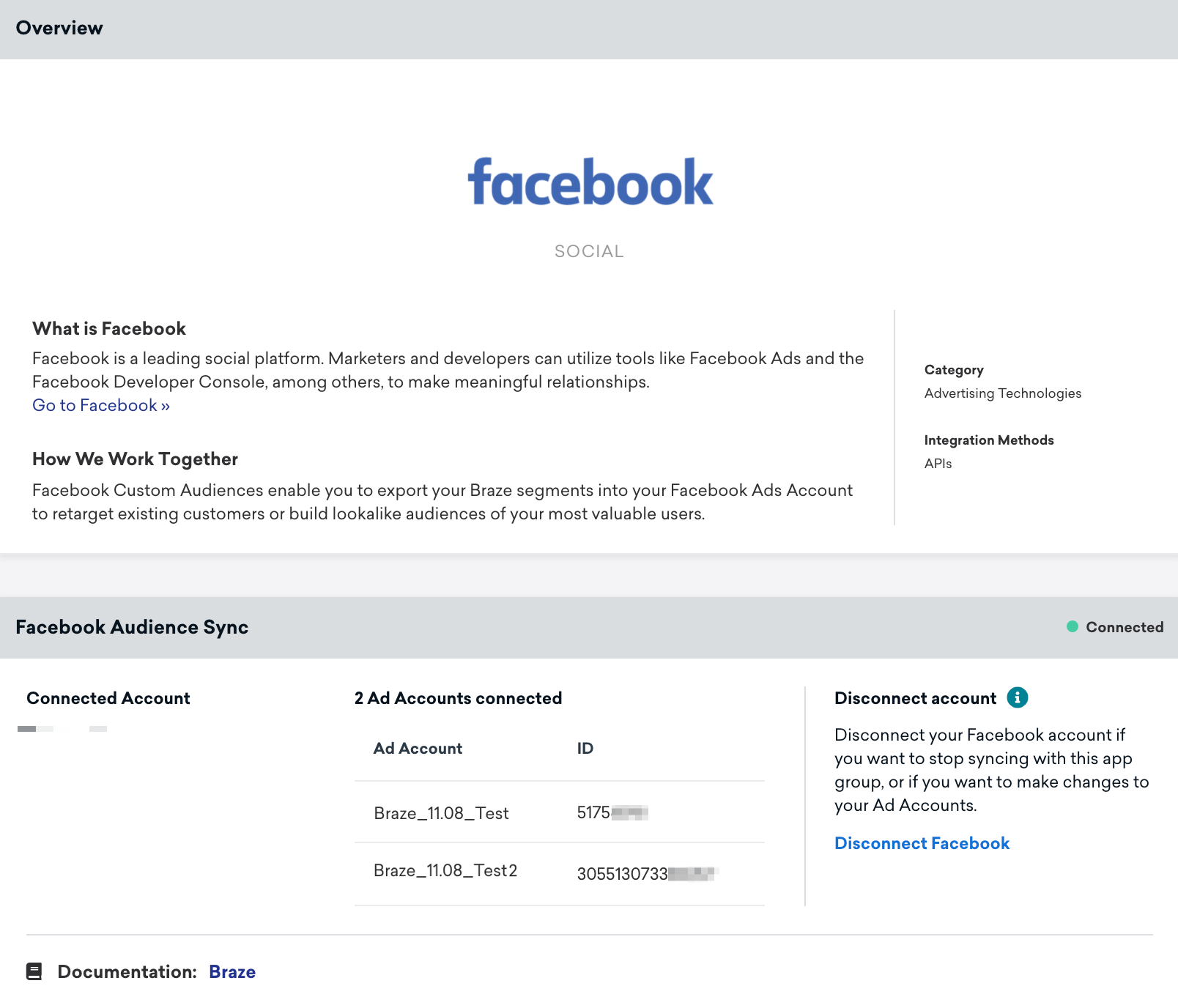Select the Braze_11.08_Test2 ad account name

coord(445,870)
